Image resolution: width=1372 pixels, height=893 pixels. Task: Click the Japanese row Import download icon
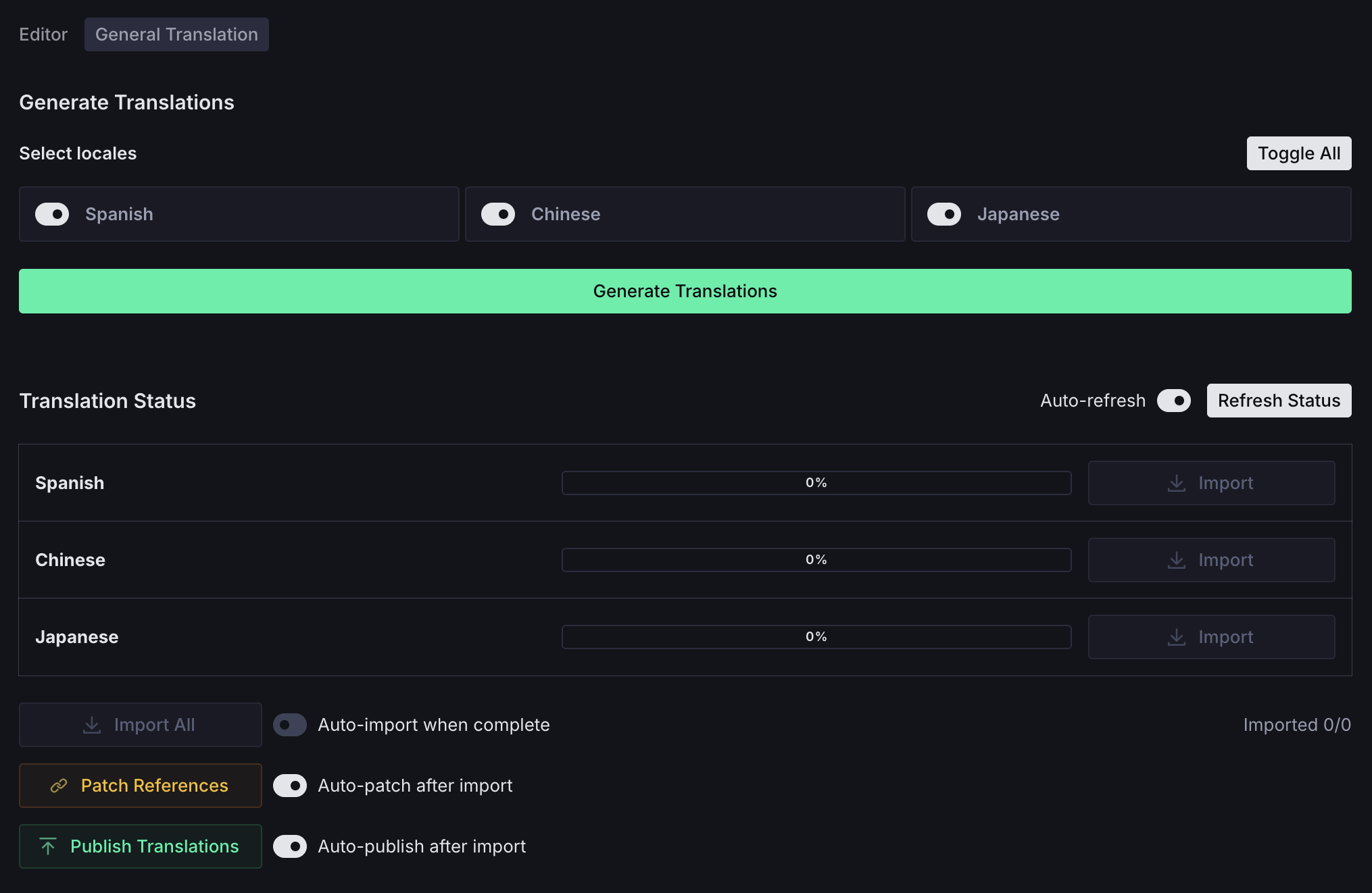click(1177, 637)
